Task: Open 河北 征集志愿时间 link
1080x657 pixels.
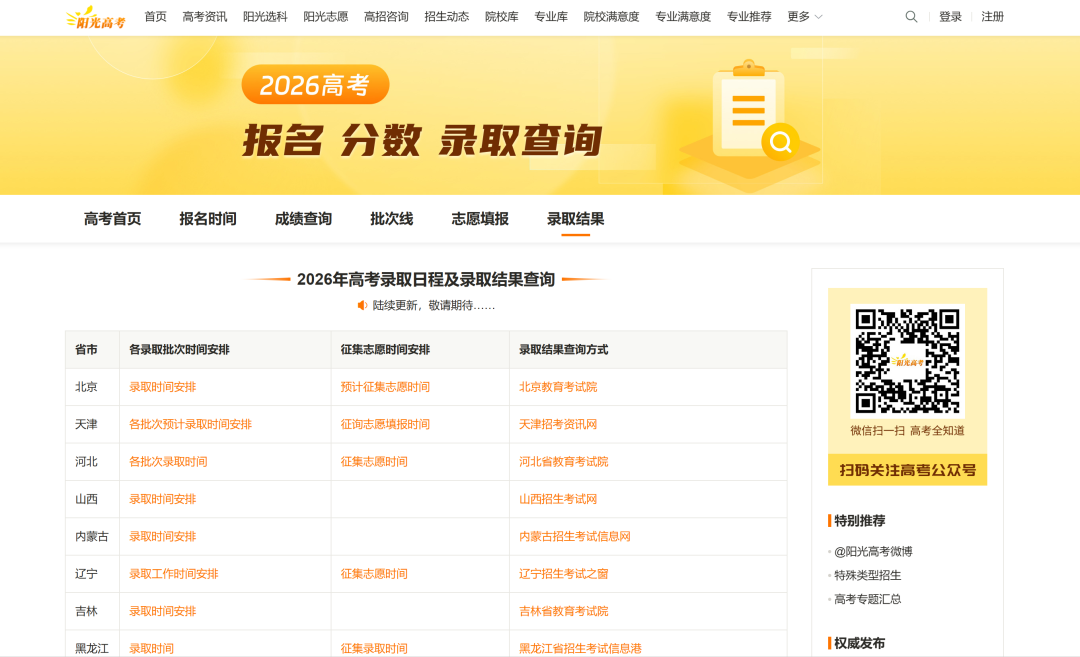Action: point(374,461)
